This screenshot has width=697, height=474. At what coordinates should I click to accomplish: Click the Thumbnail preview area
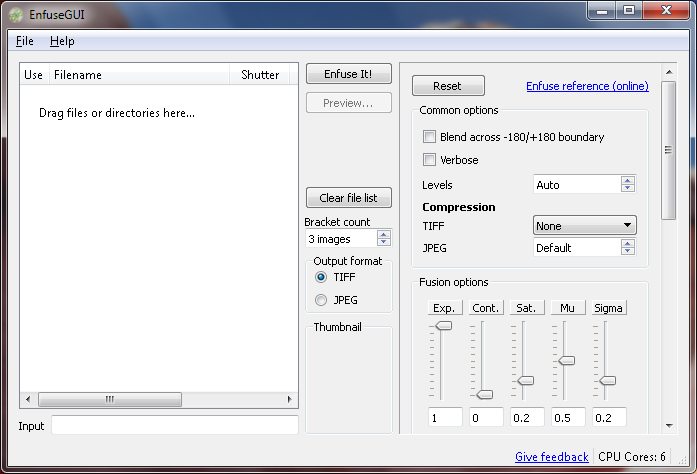(x=349, y=382)
